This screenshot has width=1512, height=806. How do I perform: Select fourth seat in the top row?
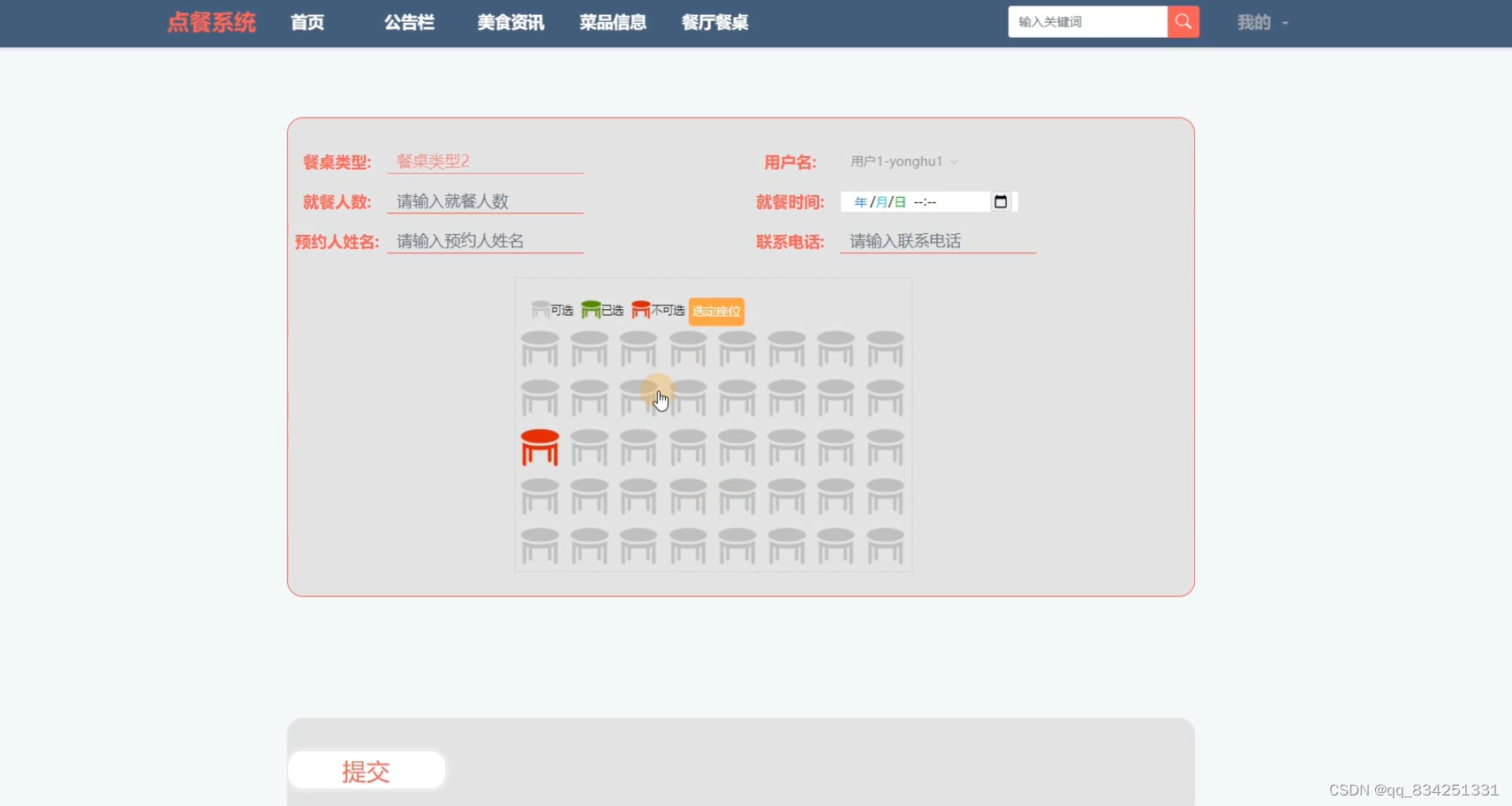688,349
